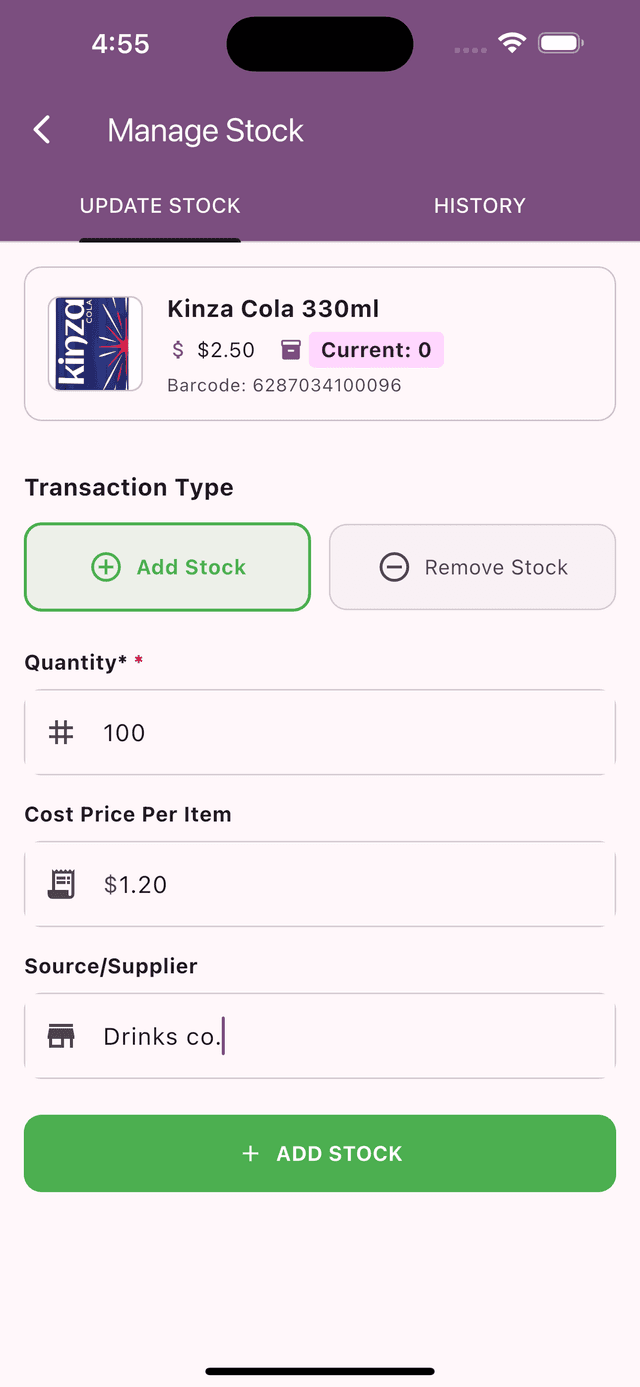
Task: Edit the Source/Supplier field Drinks co.
Action: (320, 1036)
